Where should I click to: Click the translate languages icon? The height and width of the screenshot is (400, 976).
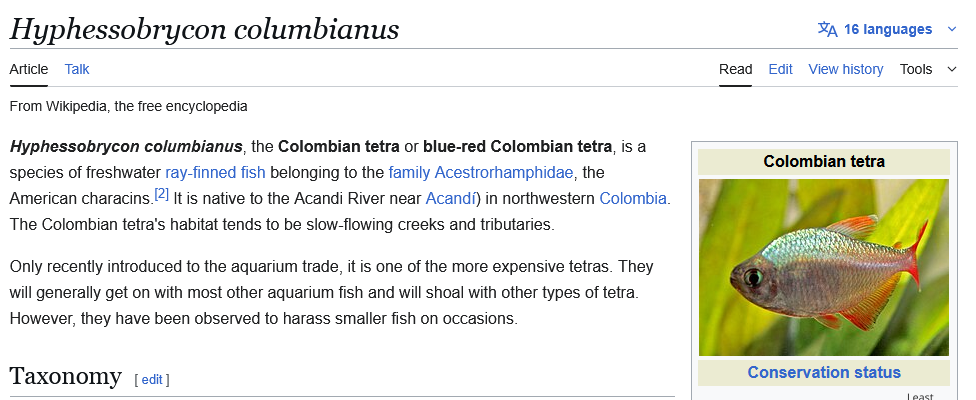click(x=827, y=29)
